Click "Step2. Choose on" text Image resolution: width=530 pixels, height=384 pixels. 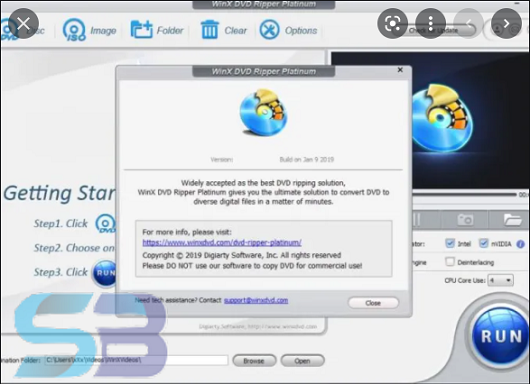pos(74,248)
